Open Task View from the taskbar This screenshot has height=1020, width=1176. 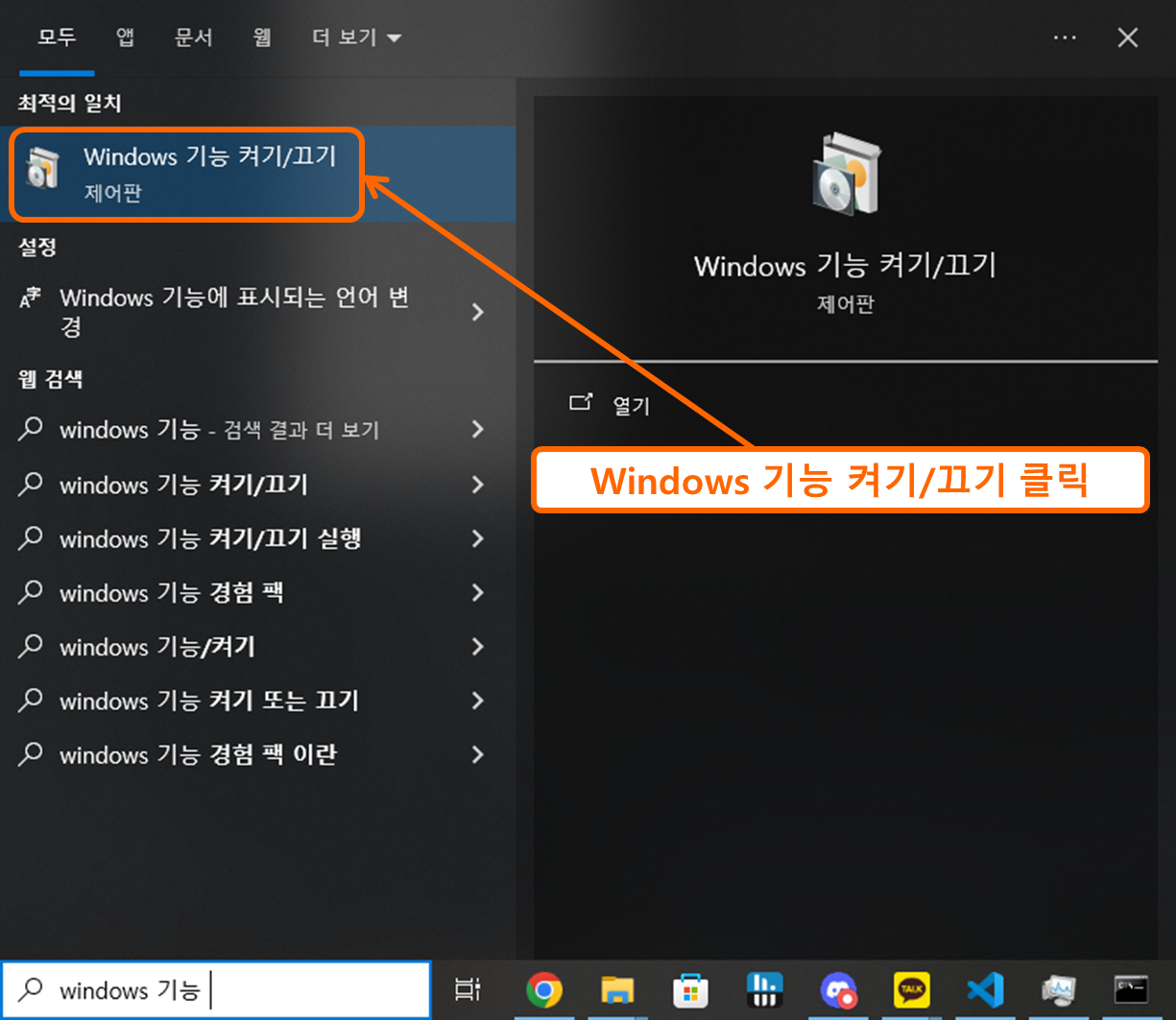click(468, 989)
